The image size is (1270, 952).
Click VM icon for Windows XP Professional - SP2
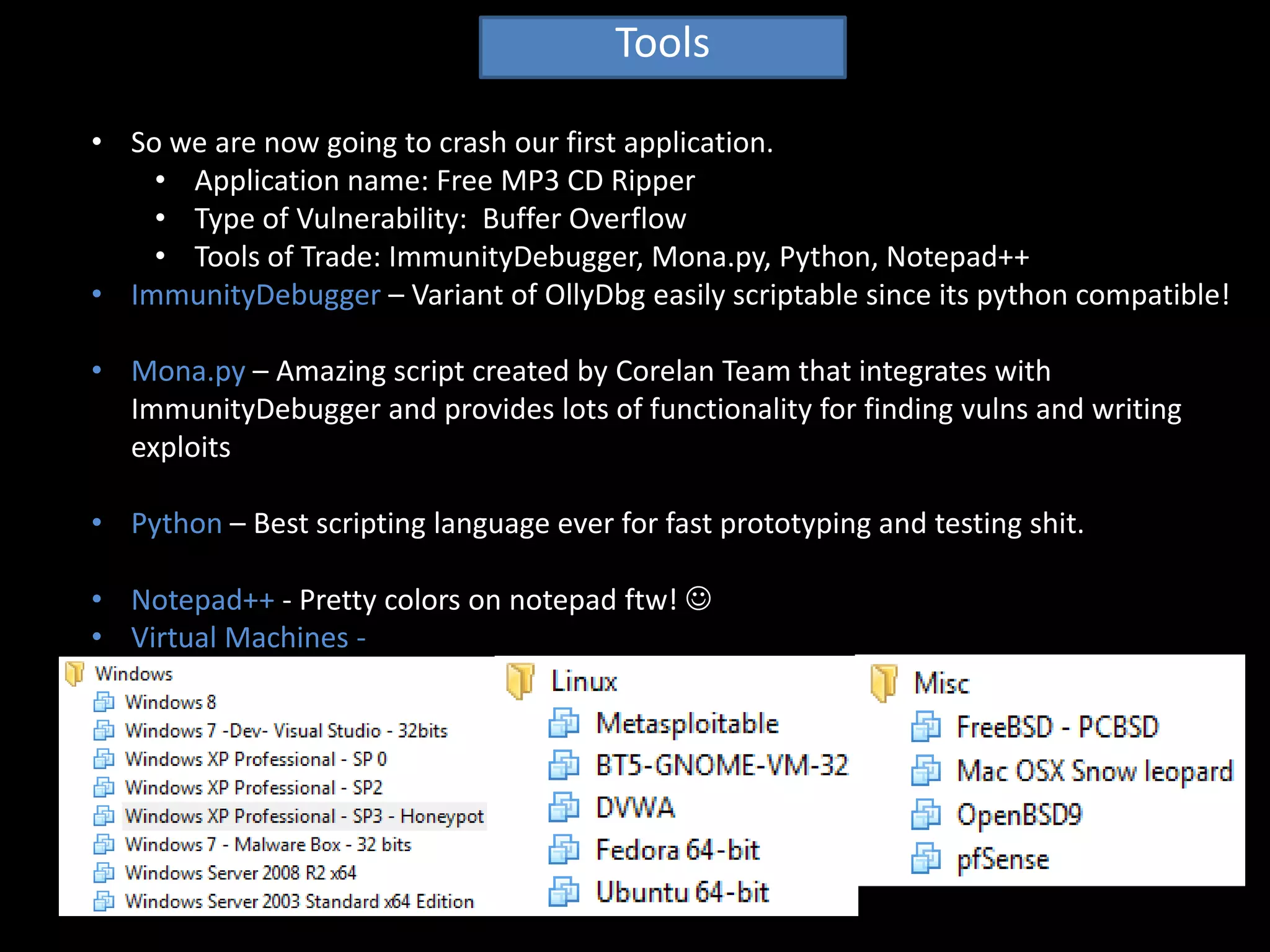point(104,787)
